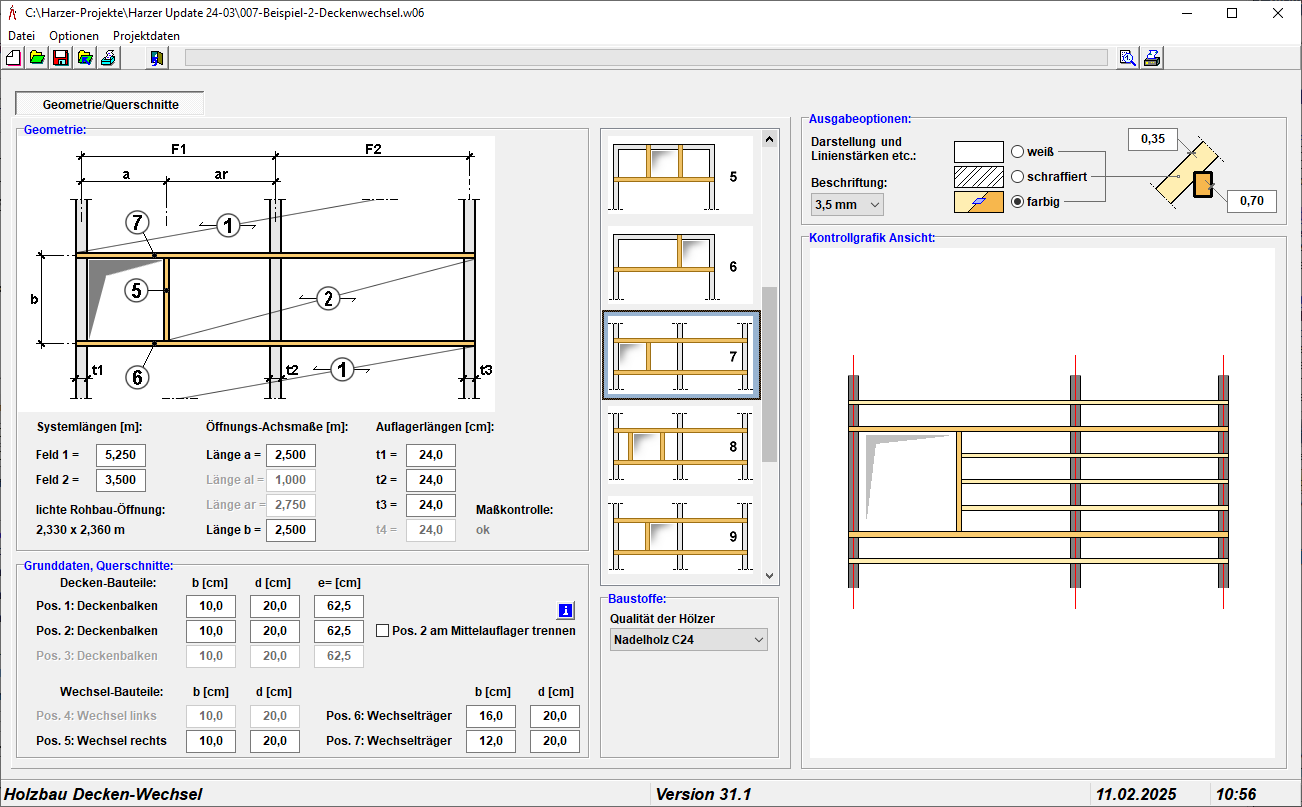Enable Pos. 2 am Mittelauflager trennen
The width and height of the screenshot is (1302, 807).
tap(382, 631)
